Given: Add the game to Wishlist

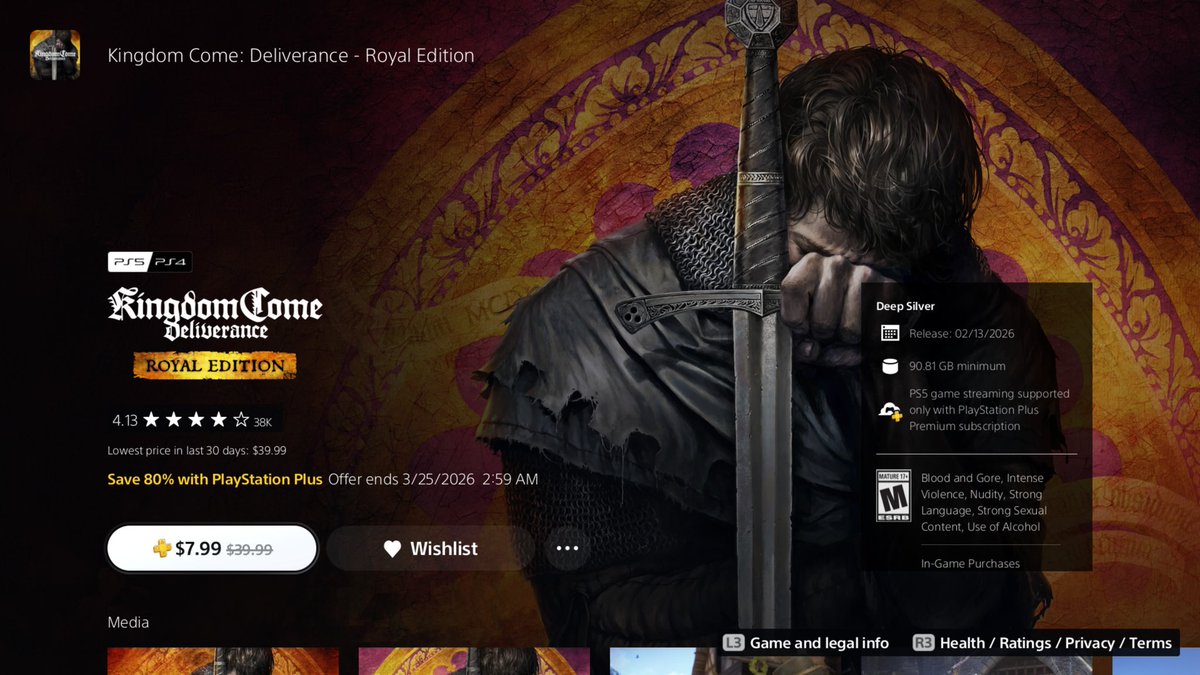Looking at the screenshot, I should 430,548.
